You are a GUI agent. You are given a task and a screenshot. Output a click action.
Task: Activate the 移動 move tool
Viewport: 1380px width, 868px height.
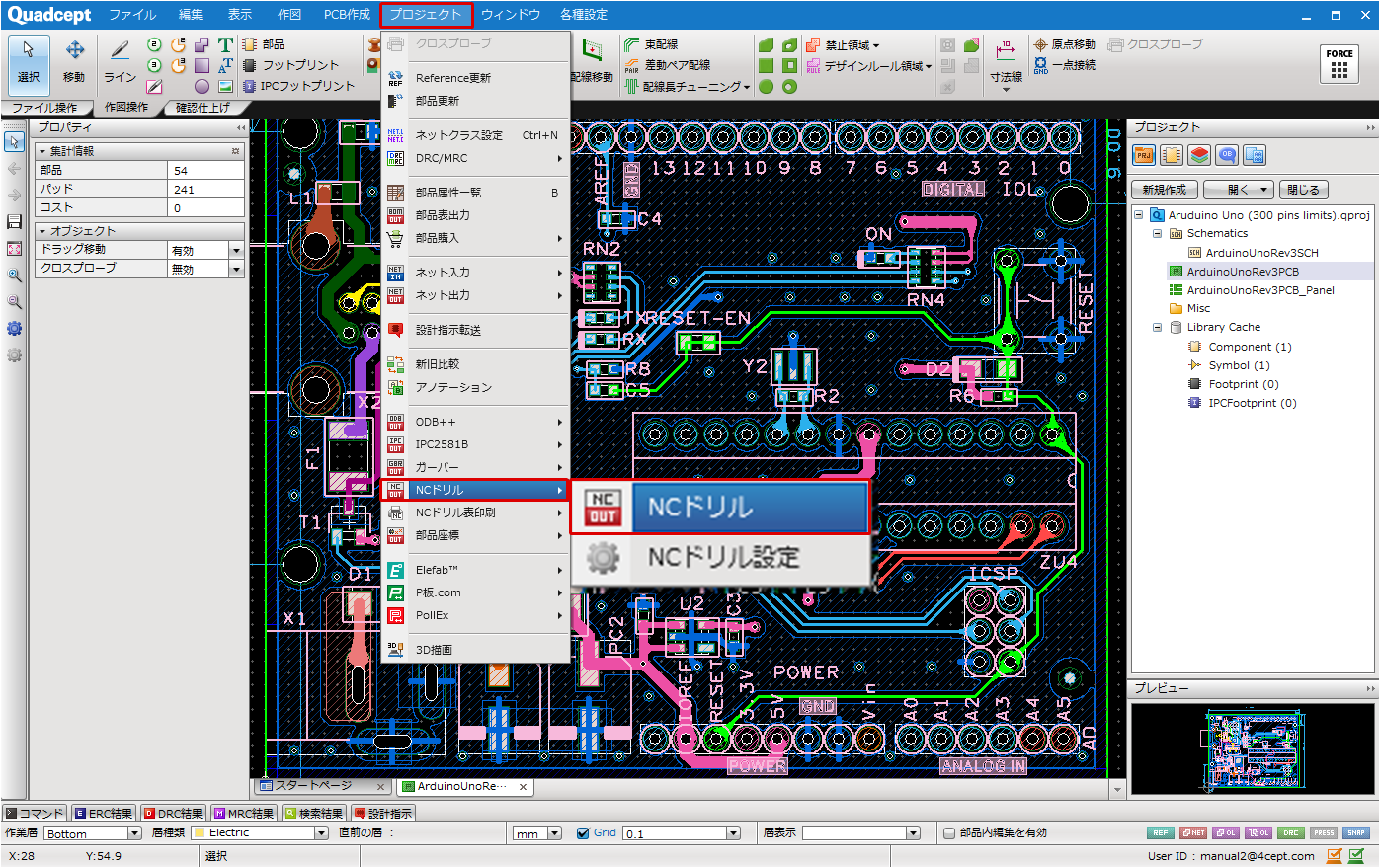[74, 61]
